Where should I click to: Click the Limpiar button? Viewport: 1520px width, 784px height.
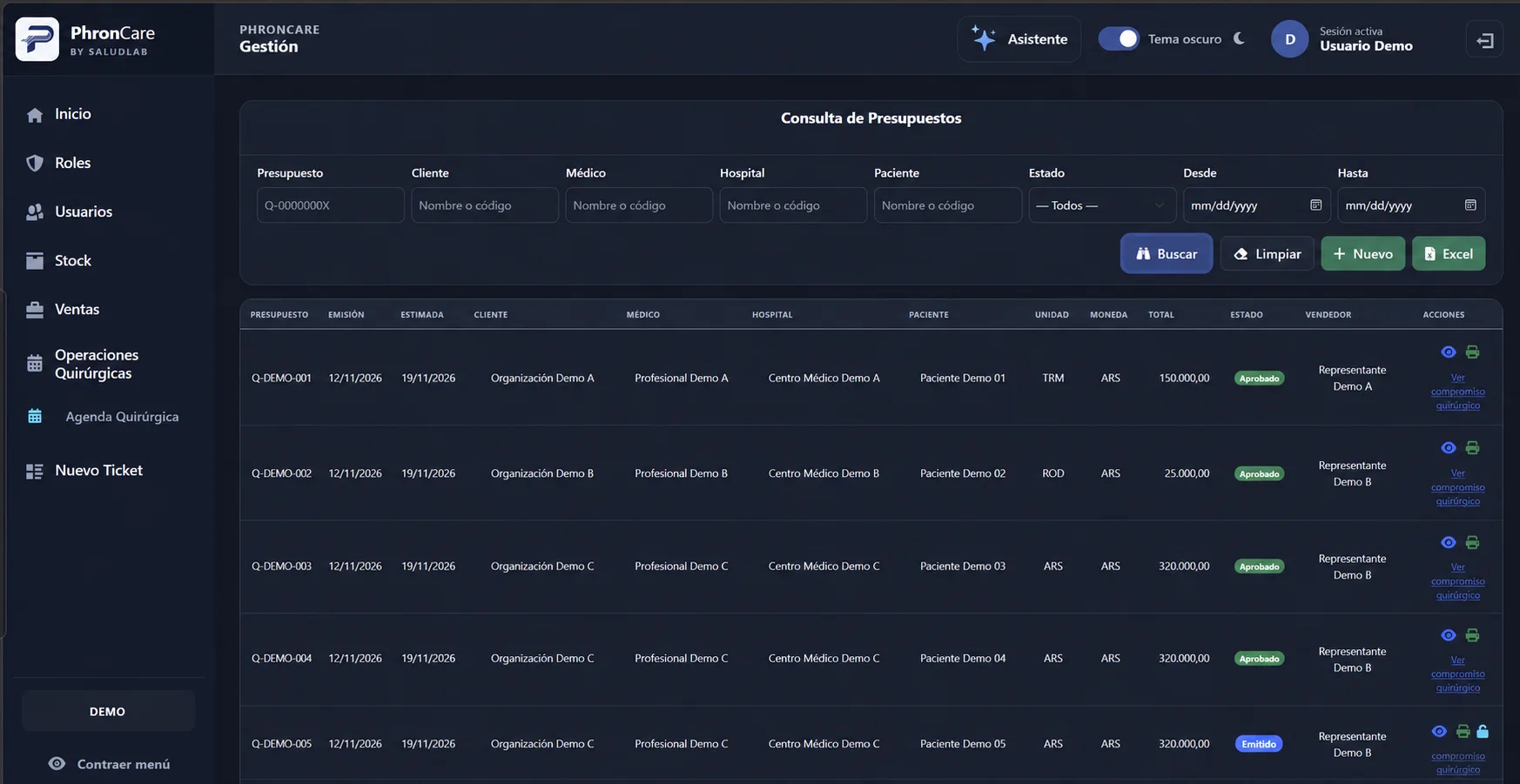[1268, 254]
